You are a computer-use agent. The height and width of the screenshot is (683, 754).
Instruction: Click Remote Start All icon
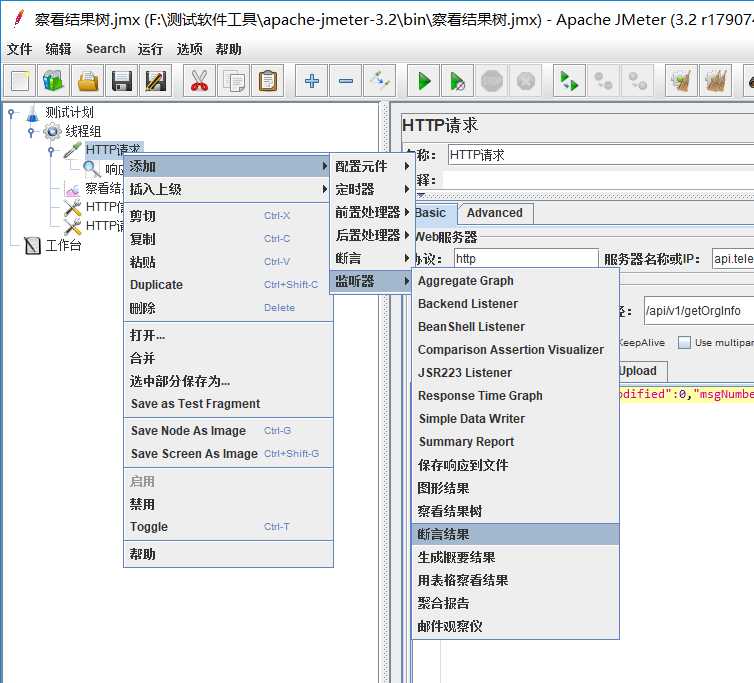(x=569, y=81)
